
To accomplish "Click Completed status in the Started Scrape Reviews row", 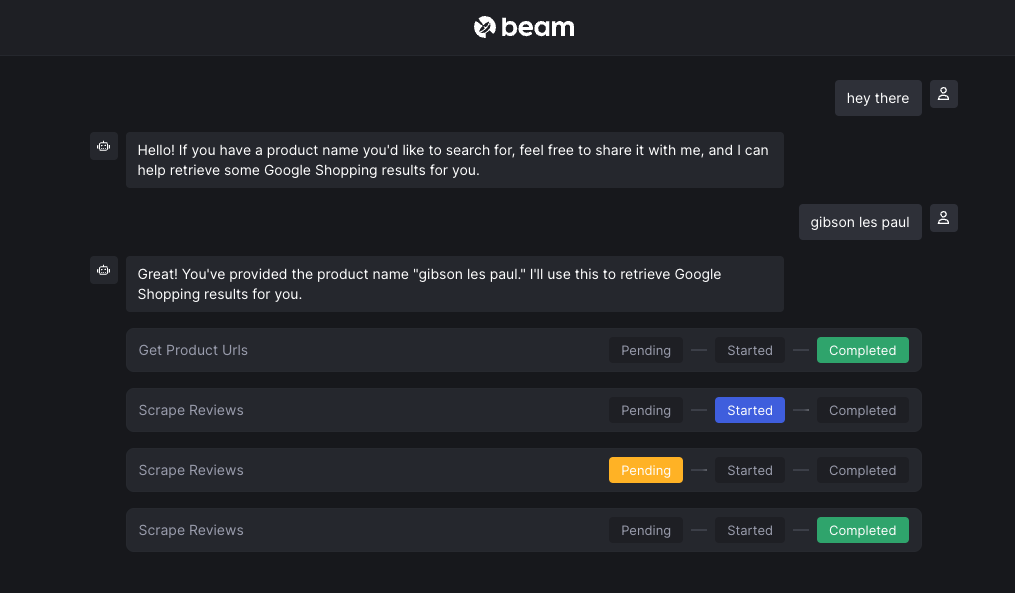I will tap(862, 410).
